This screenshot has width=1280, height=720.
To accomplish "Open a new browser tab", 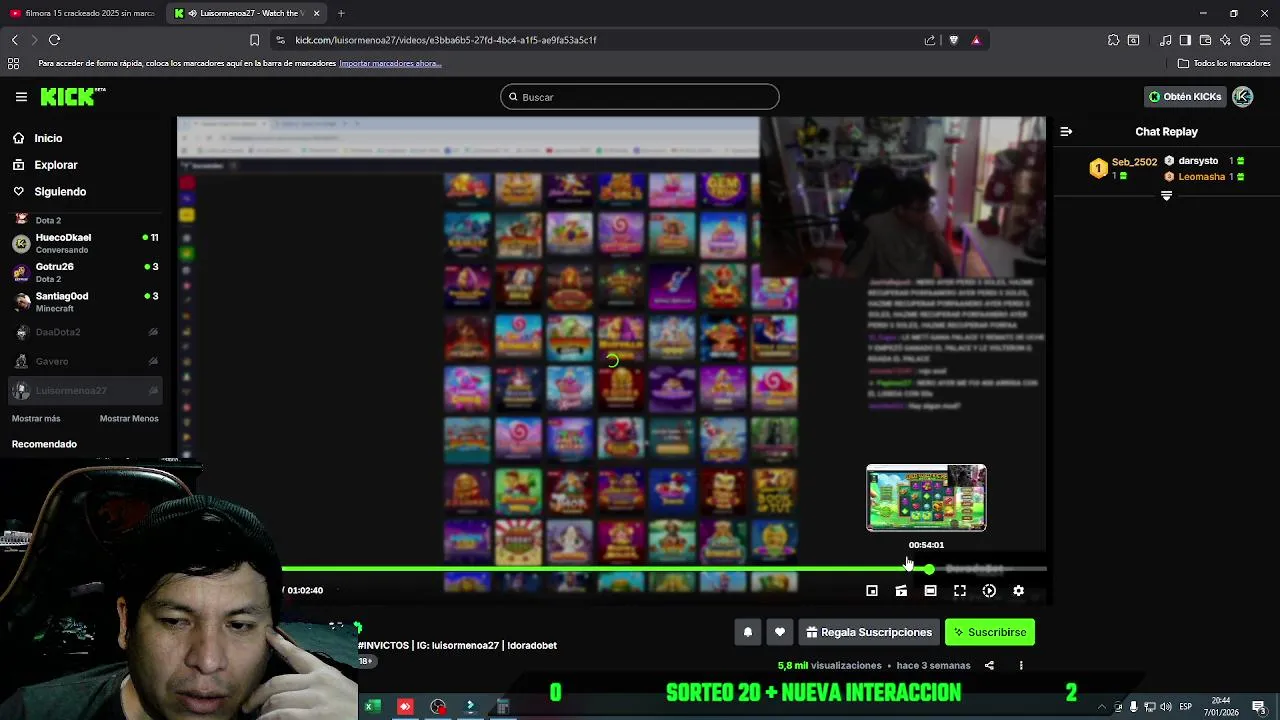I will pos(341,13).
